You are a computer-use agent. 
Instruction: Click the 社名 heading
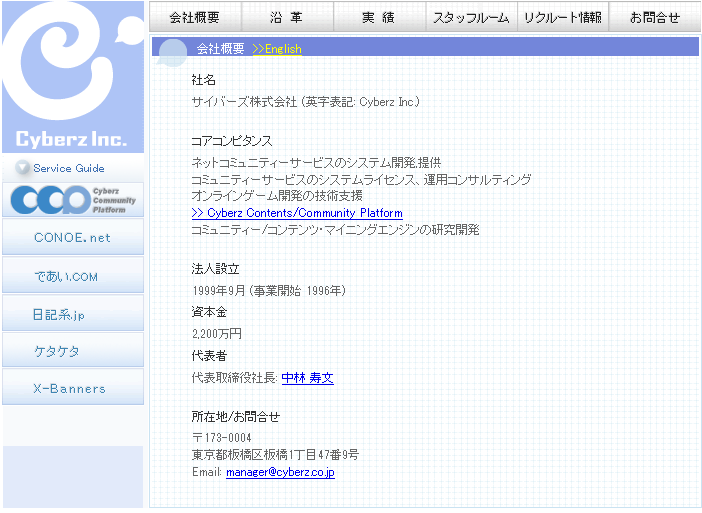(204, 80)
